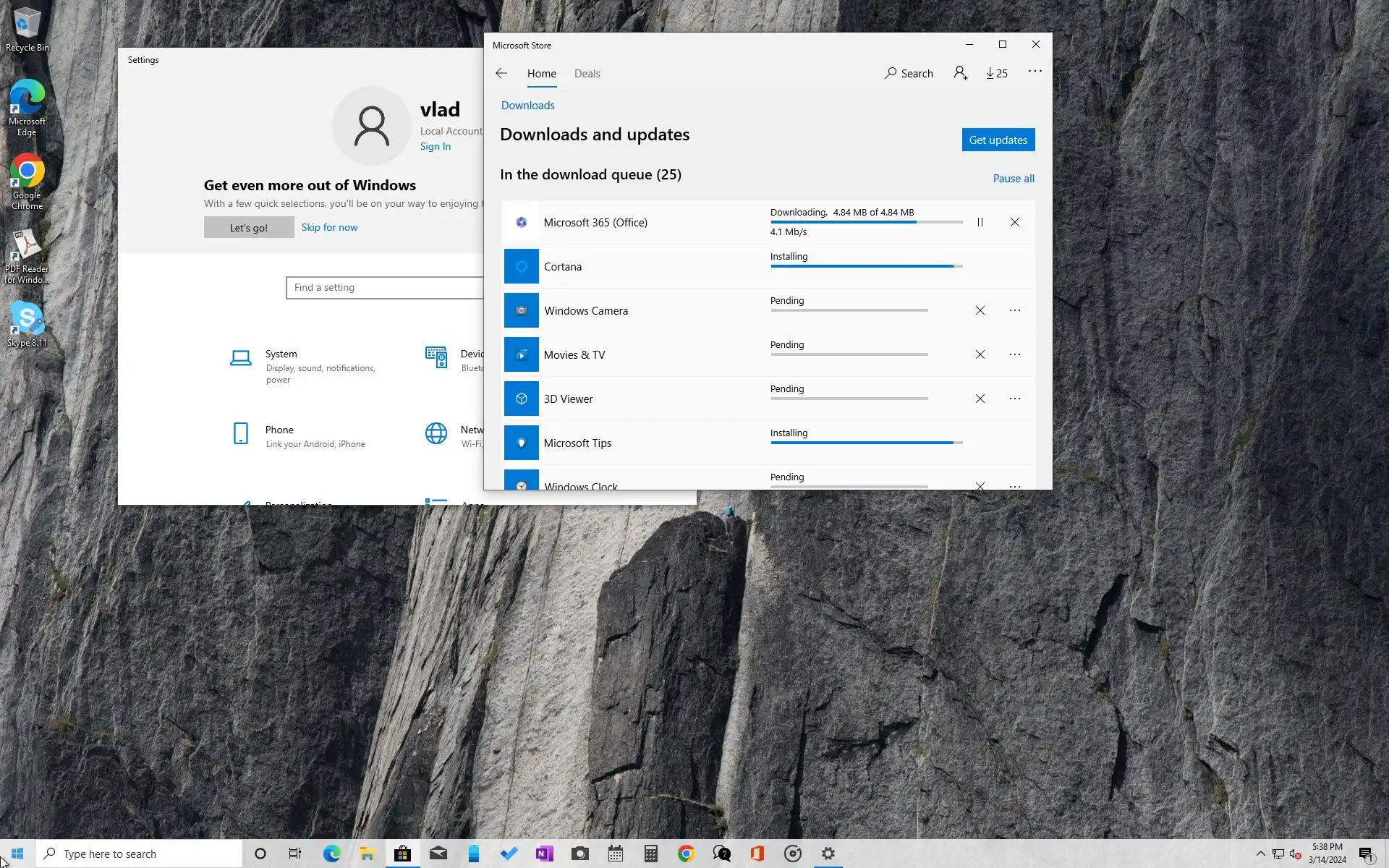Click the Find a setting search box
This screenshot has width=1389, height=868.
[x=383, y=287]
